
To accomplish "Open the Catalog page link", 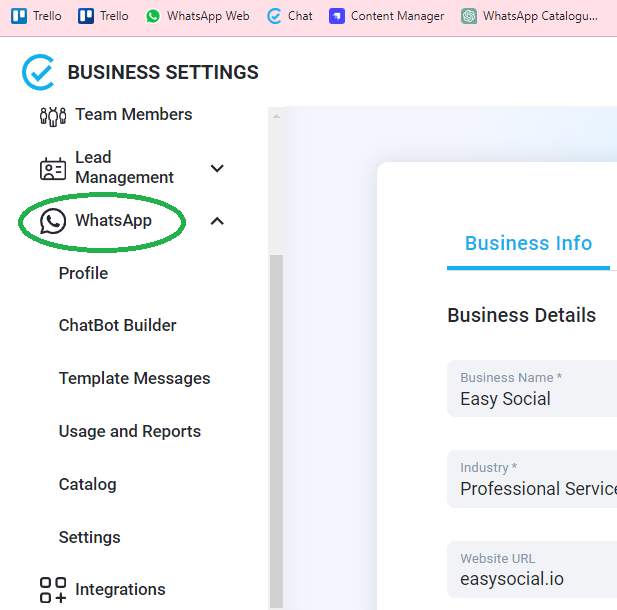I will coord(87,484).
